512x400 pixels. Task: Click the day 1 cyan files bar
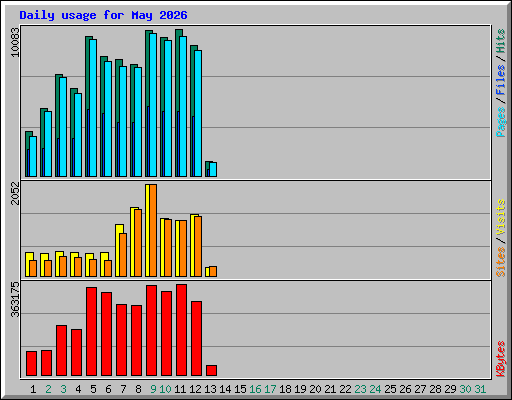point(33,156)
